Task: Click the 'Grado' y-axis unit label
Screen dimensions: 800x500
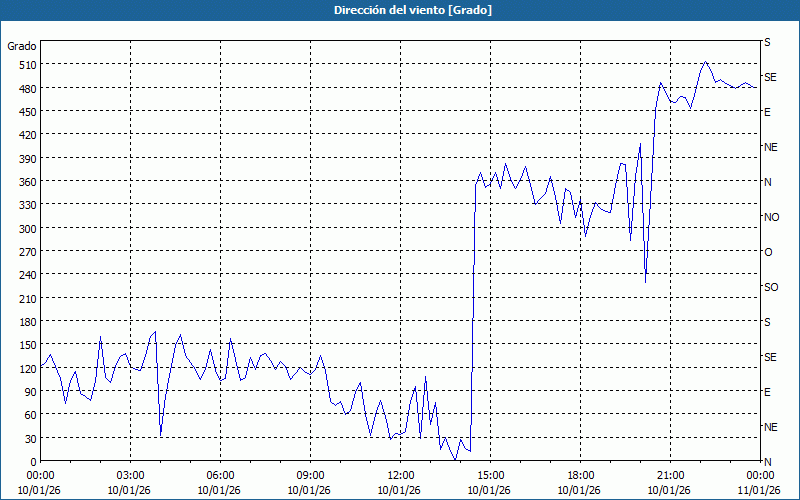Action: pyautogui.click(x=22, y=46)
